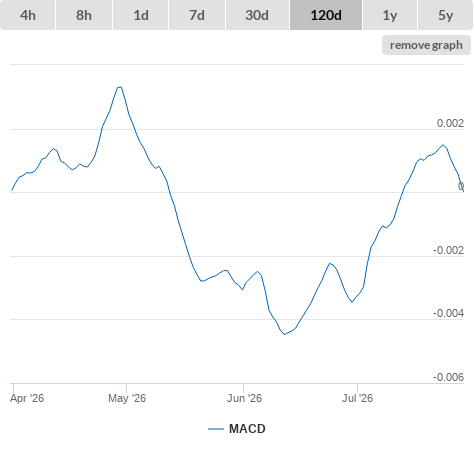Image resolution: width=474 pixels, height=455 pixels.
Task: Click the Apr '26 axis label
Action: [27, 398]
